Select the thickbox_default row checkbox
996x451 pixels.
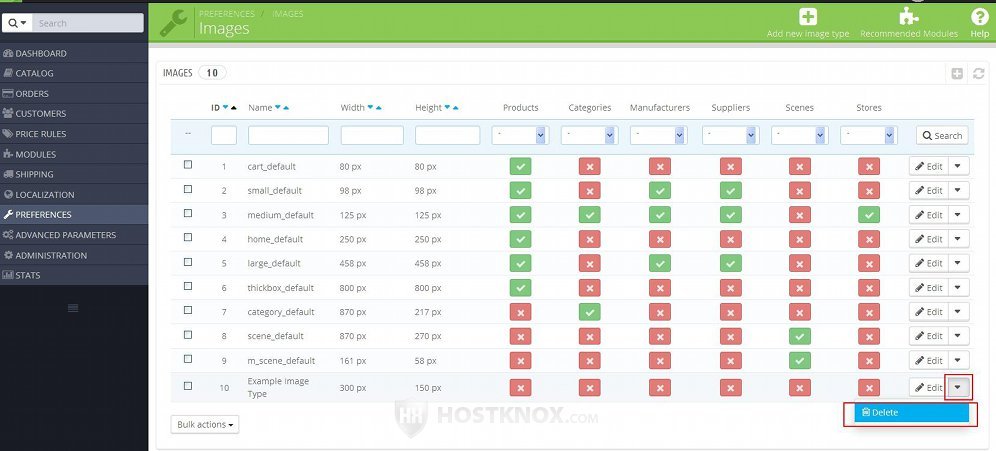tap(188, 286)
